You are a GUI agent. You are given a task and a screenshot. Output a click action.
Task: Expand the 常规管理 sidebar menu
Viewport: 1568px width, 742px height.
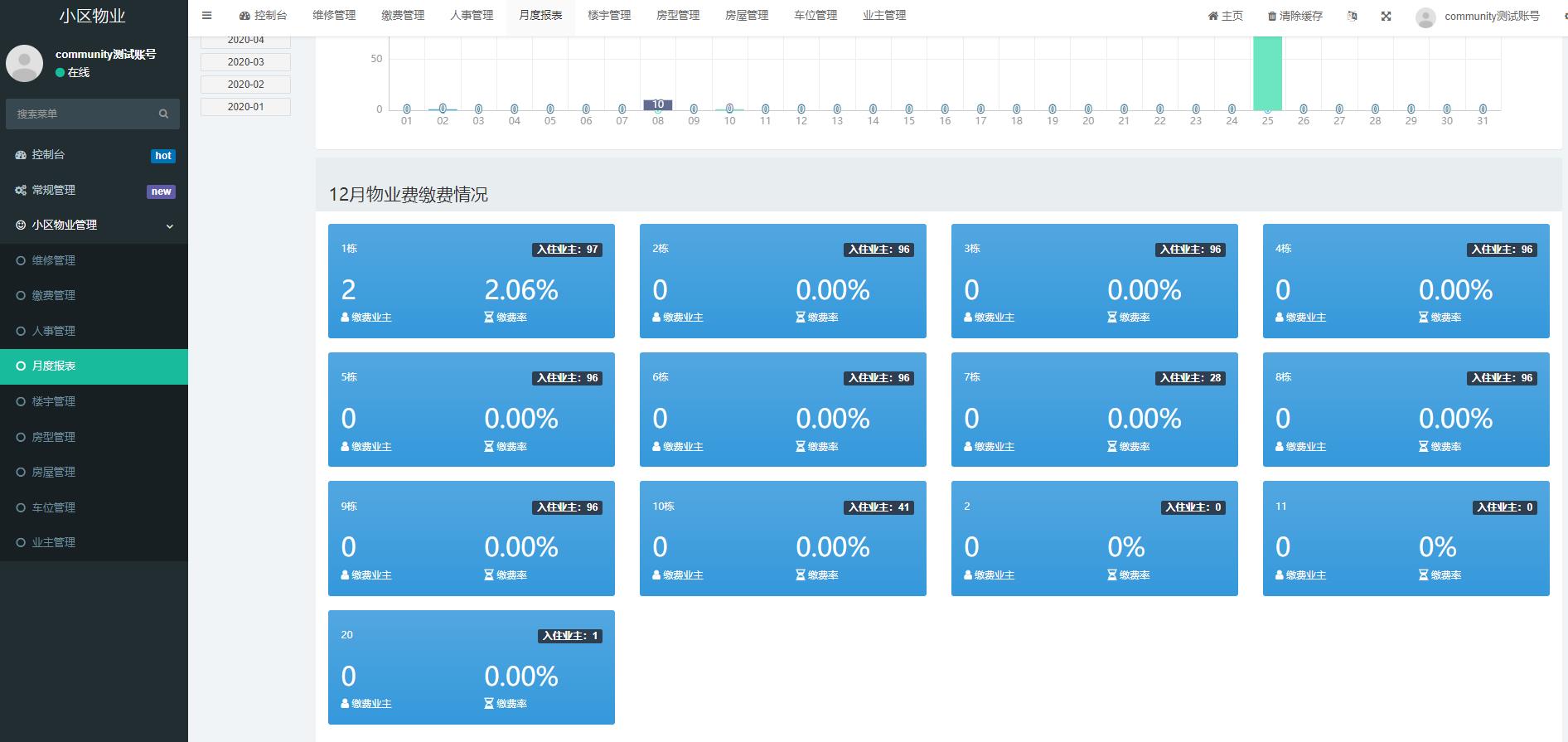pyautogui.click(x=54, y=191)
